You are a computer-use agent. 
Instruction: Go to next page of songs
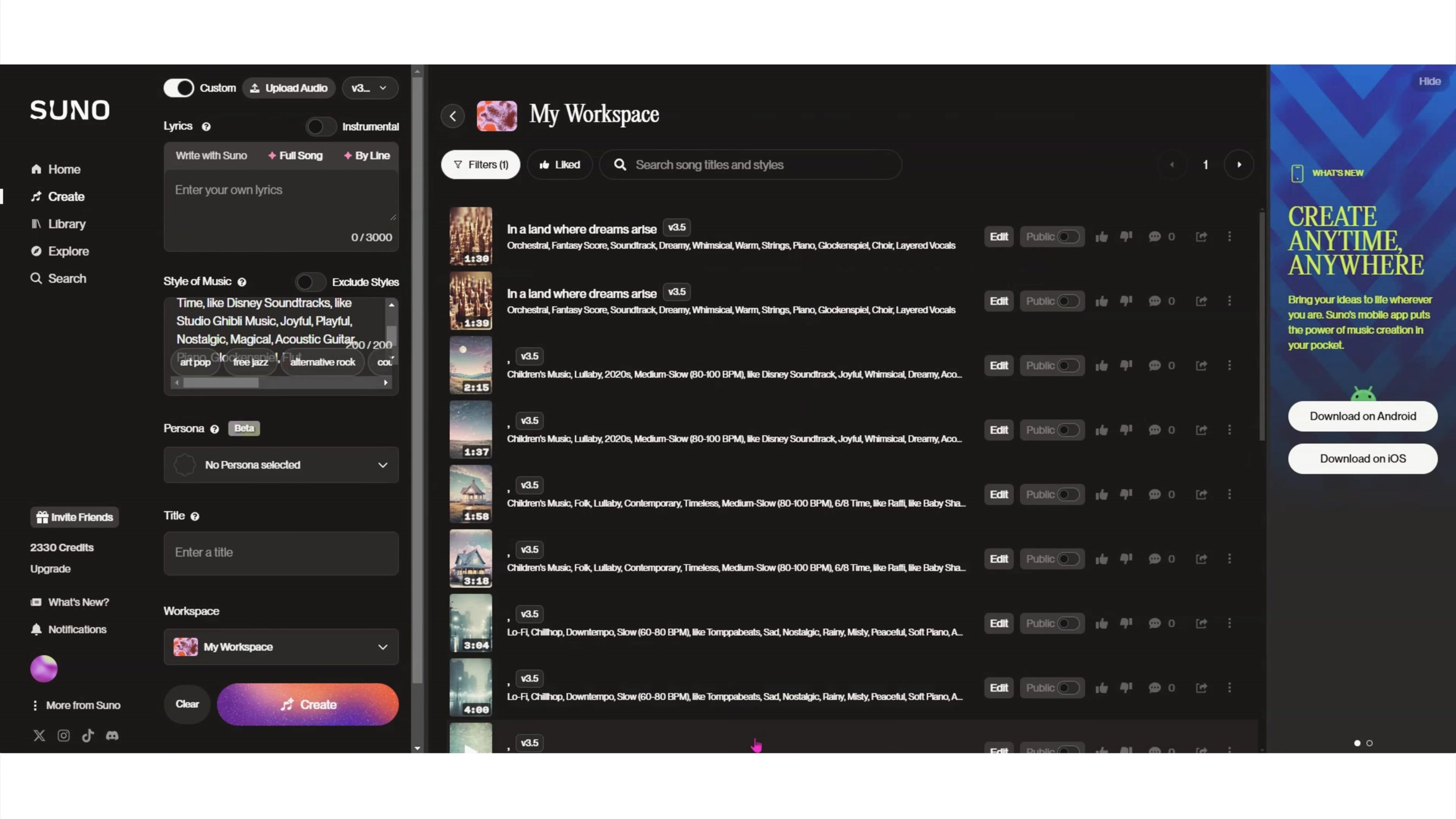1239,165
